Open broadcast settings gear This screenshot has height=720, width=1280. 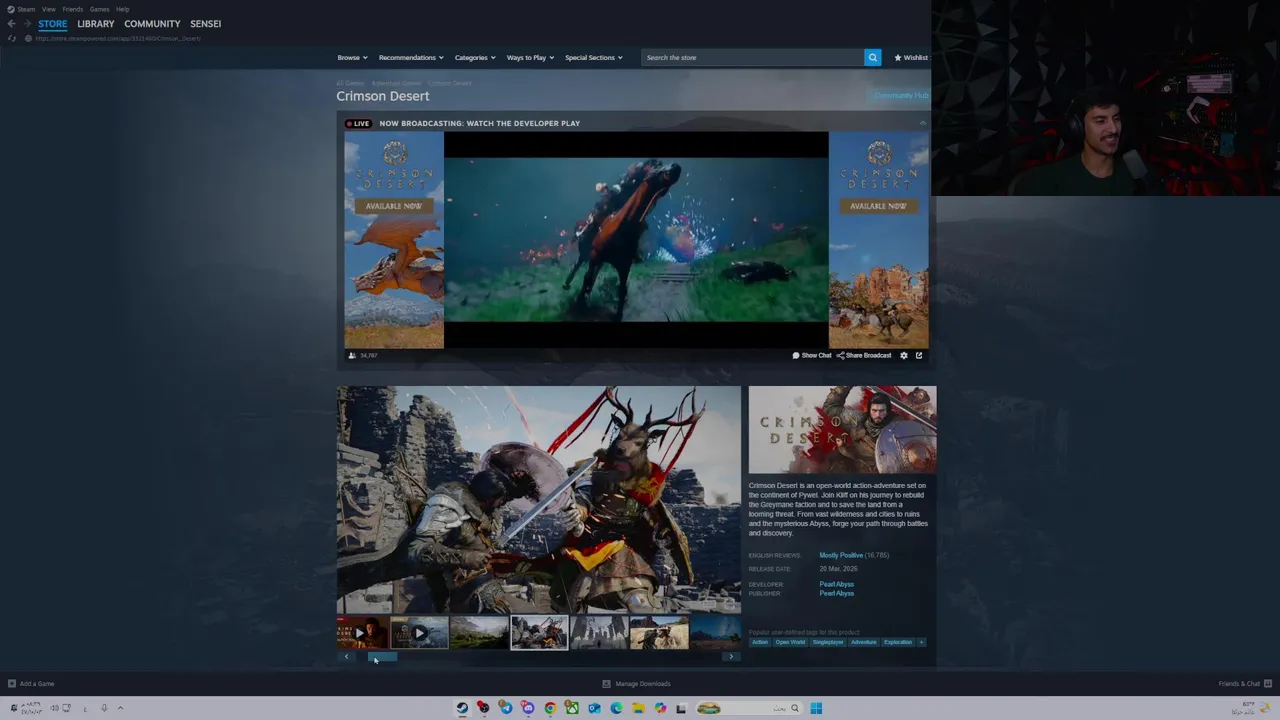coord(904,355)
